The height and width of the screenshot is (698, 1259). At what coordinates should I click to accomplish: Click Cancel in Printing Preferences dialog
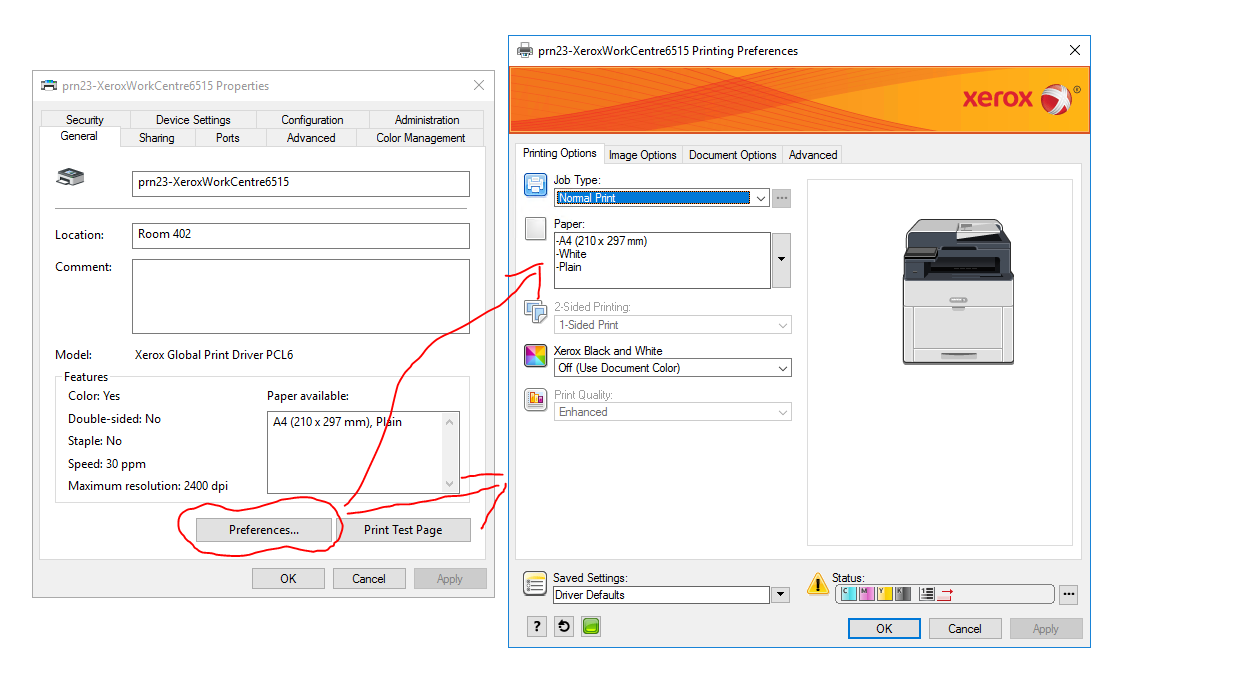coord(965,629)
